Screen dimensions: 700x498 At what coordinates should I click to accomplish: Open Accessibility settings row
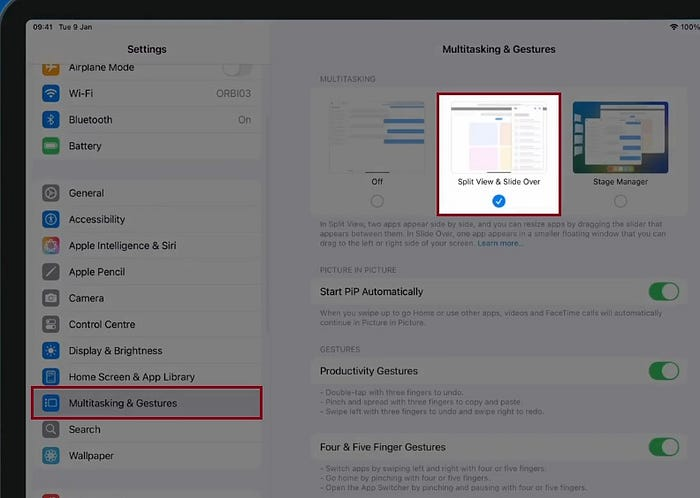pyautogui.click(x=147, y=219)
